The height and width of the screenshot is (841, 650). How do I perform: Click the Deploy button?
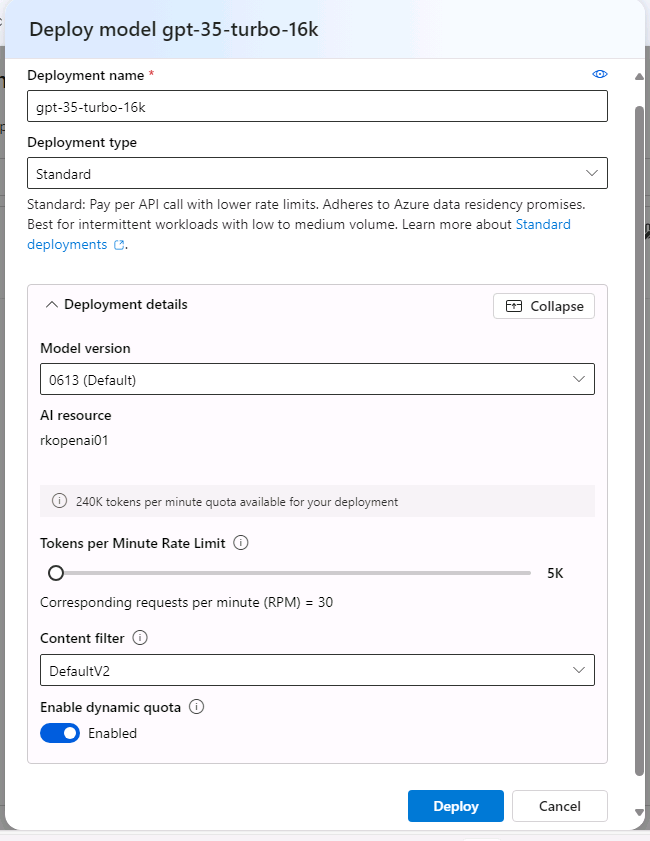click(x=455, y=806)
